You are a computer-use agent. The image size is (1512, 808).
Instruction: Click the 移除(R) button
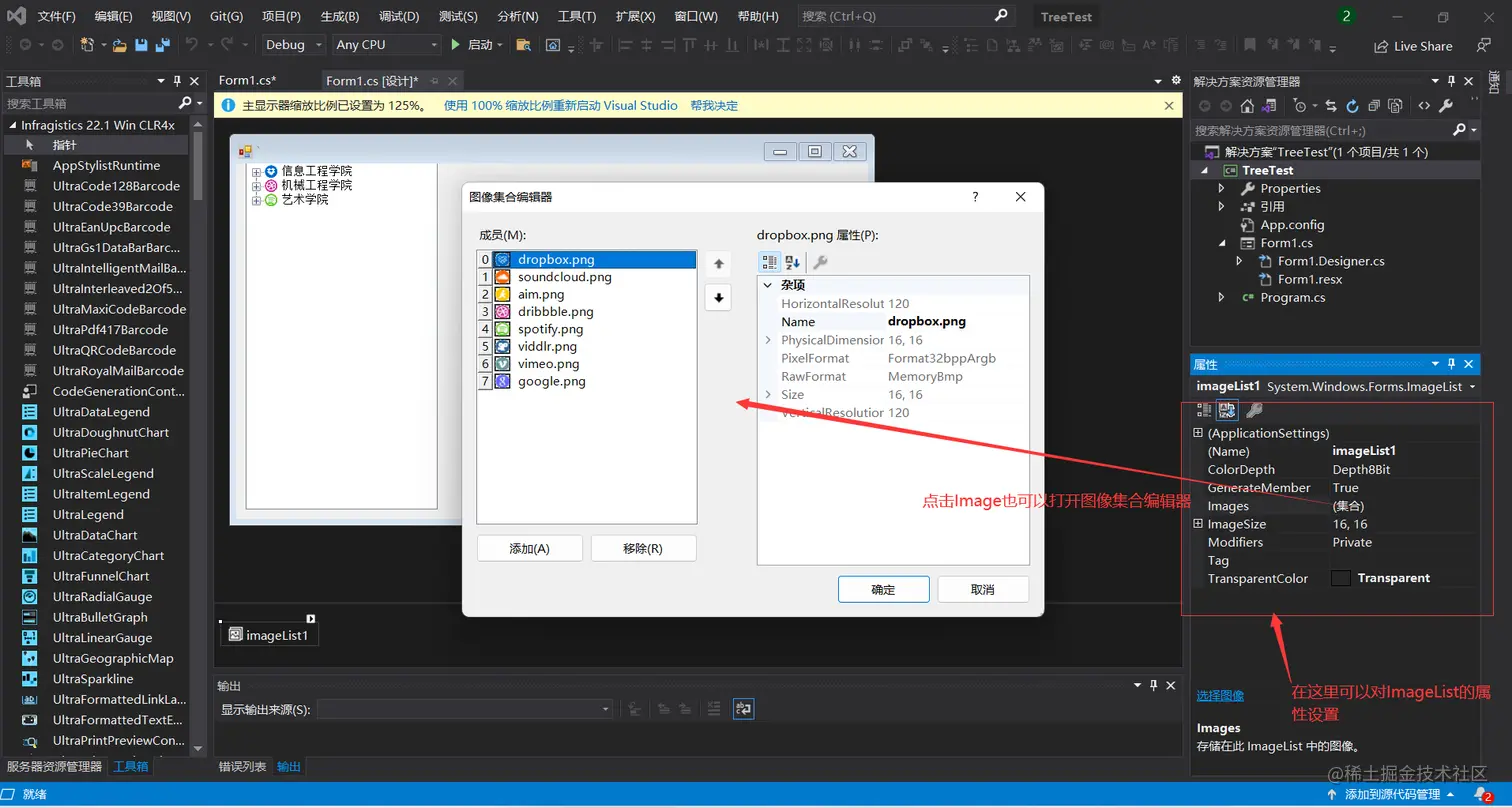pos(643,548)
